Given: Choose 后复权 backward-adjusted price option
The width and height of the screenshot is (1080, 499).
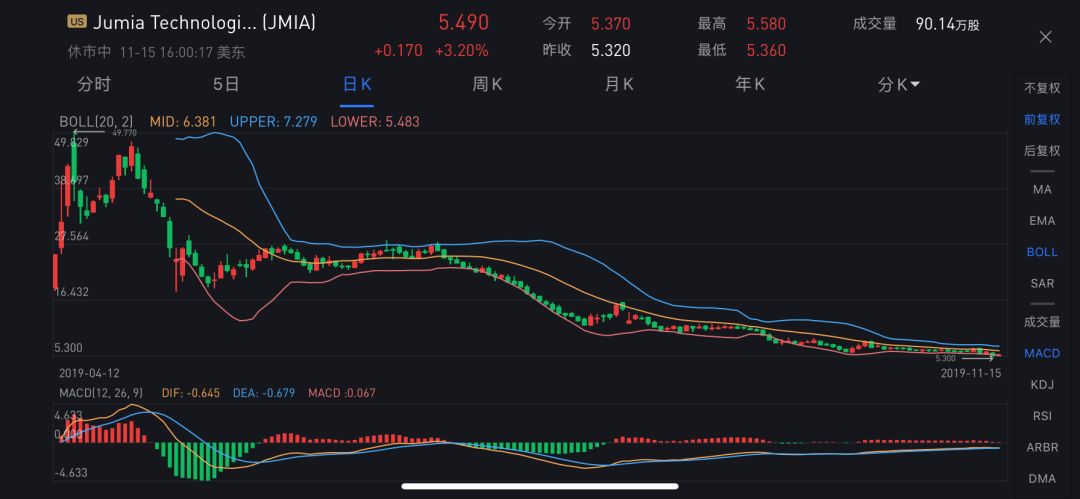Looking at the screenshot, I should click(1042, 151).
